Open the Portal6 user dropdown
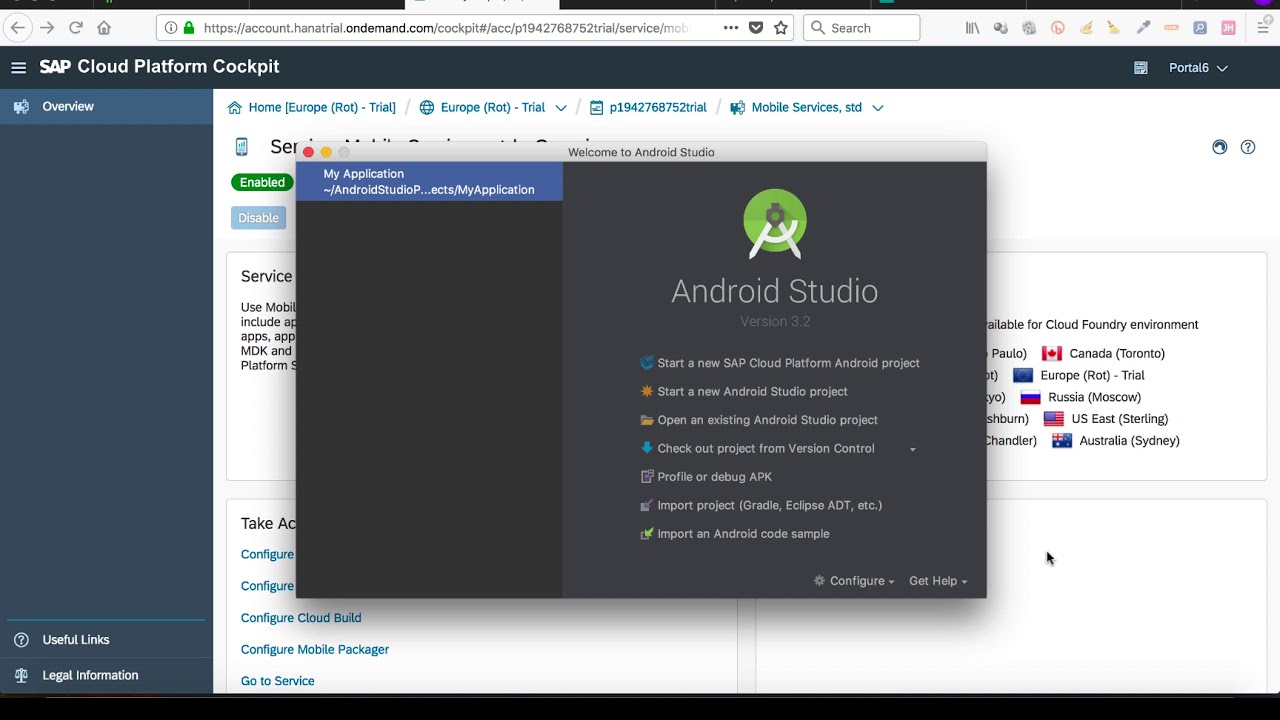This screenshot has width=1280, height=720. 1198,68
